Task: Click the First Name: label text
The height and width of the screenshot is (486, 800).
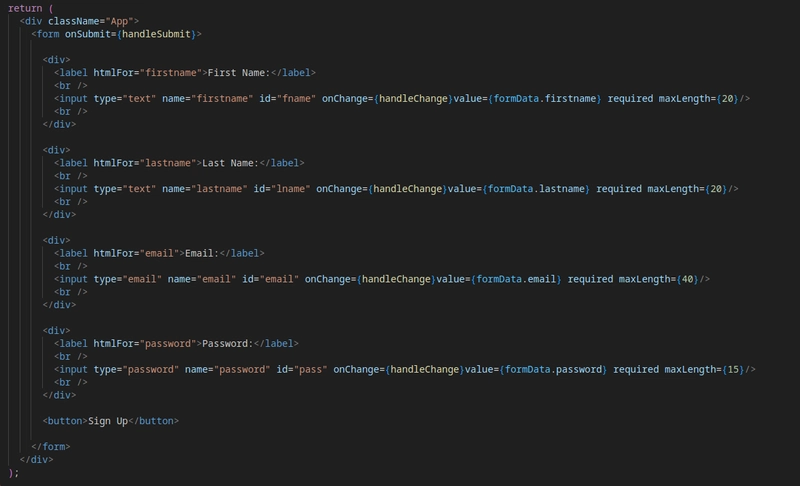Action: click(239, 73)
